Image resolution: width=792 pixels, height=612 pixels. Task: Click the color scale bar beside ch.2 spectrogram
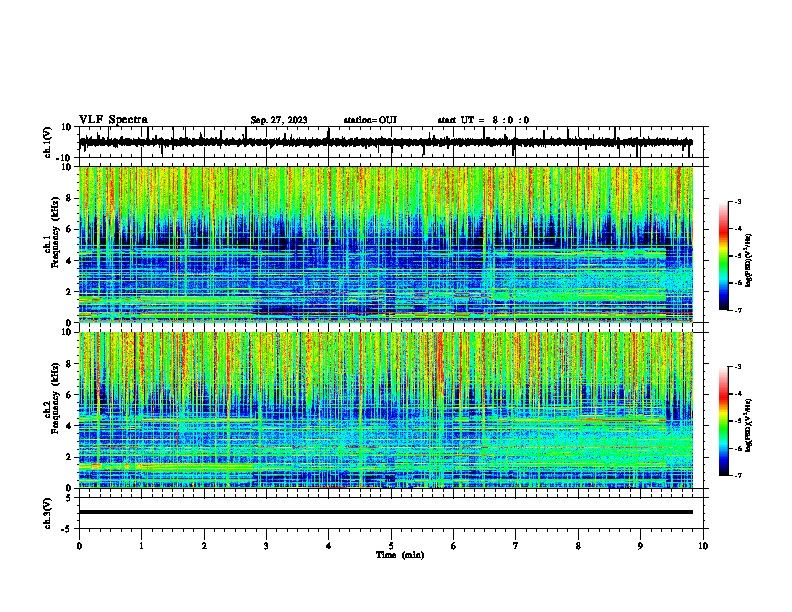(723, 421)
